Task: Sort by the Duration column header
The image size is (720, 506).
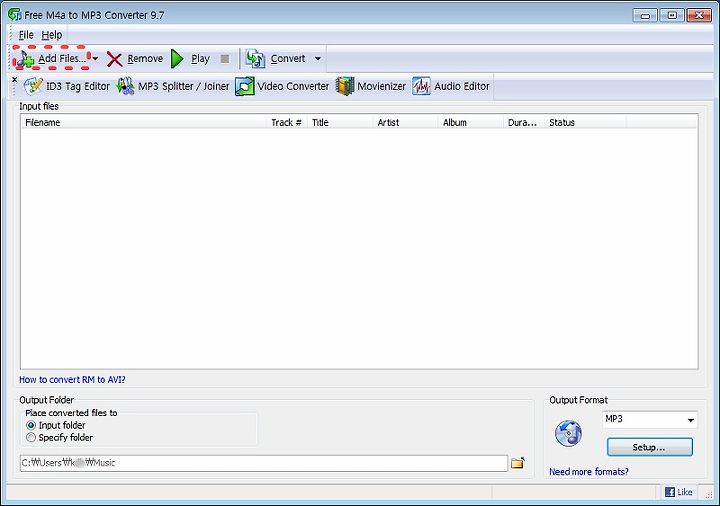Action: 524,123
